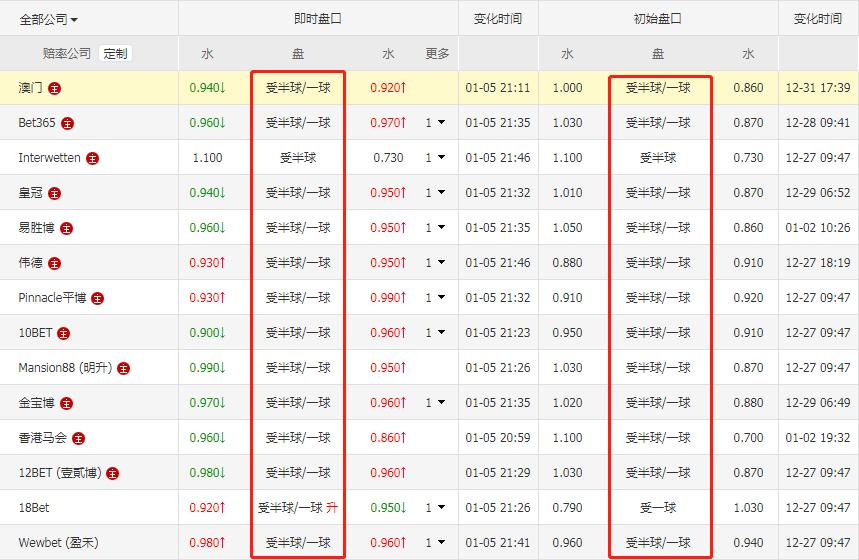This screenshot has width=859, height=560.
Task: Click the 0.880 initial odds in 伟德 row
Action: pos(568,262)
